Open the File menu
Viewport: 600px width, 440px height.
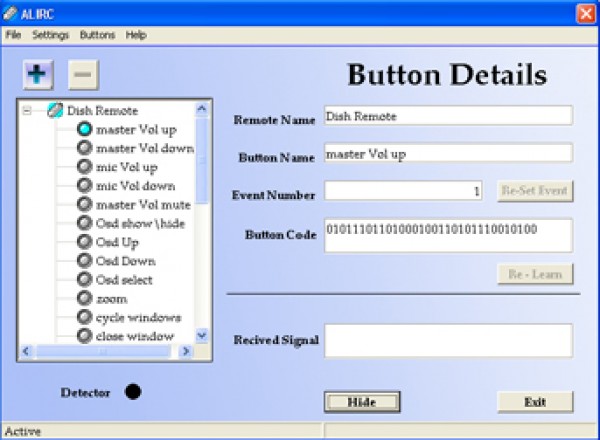(x=13, y=35)
